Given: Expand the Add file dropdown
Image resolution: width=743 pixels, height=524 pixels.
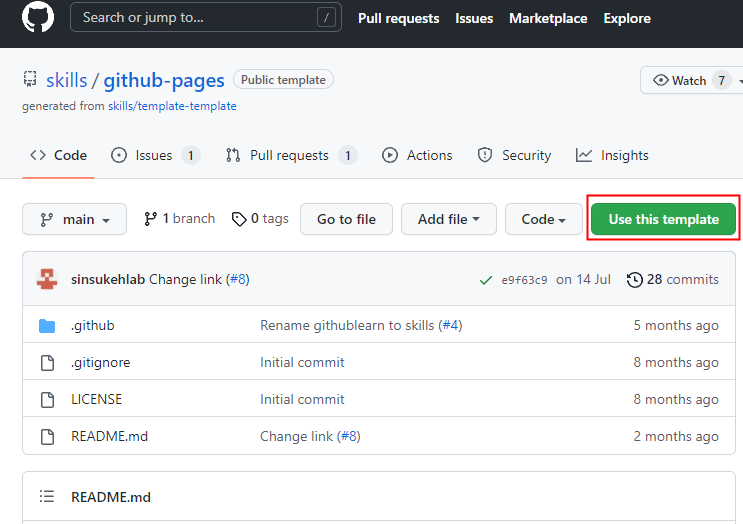Looking at the screenshot, I should pyautogui.click(x=448, y=219).
